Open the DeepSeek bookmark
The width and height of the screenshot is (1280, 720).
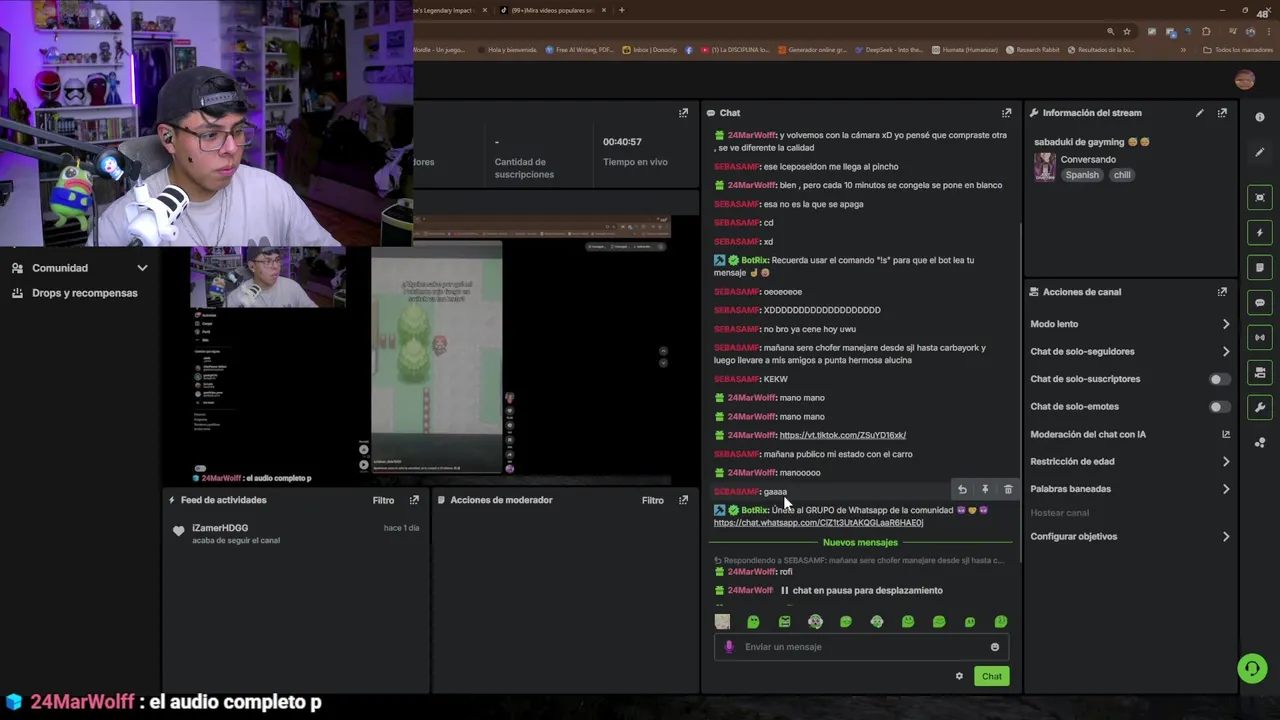point(888,50)
